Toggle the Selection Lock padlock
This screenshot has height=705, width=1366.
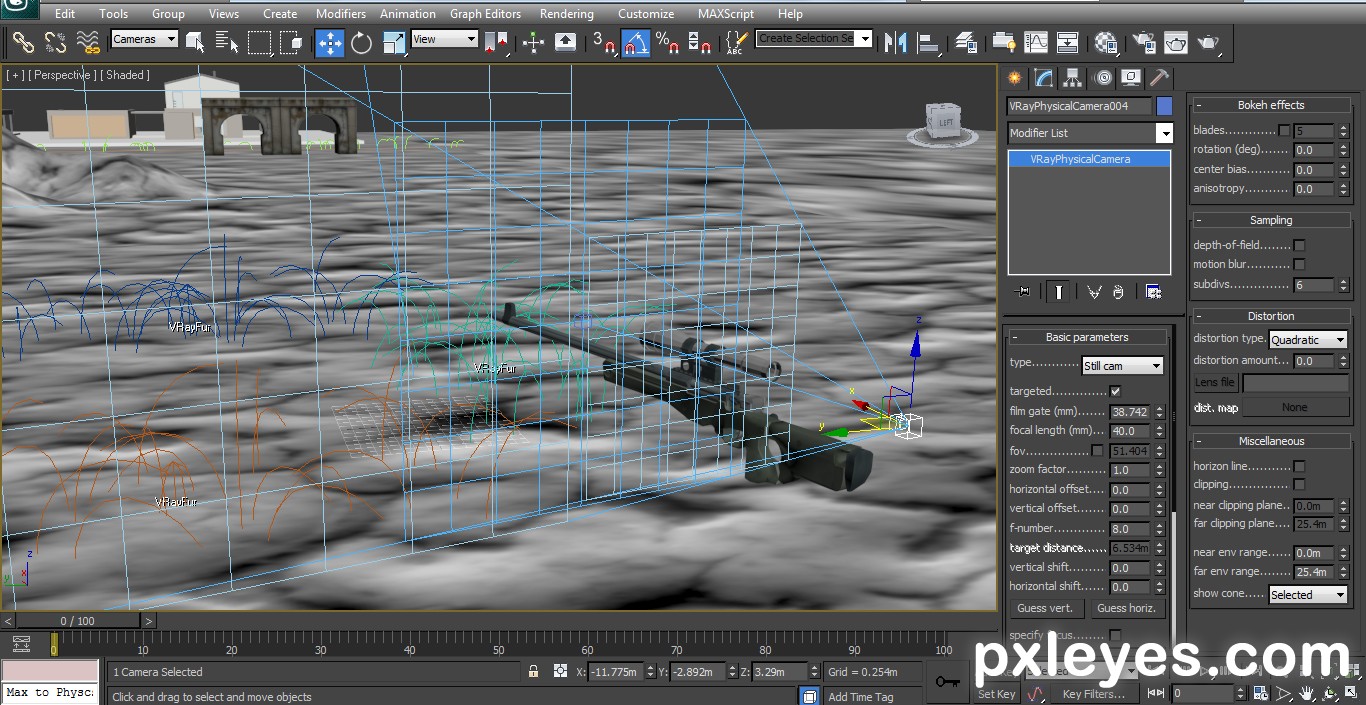534,672
